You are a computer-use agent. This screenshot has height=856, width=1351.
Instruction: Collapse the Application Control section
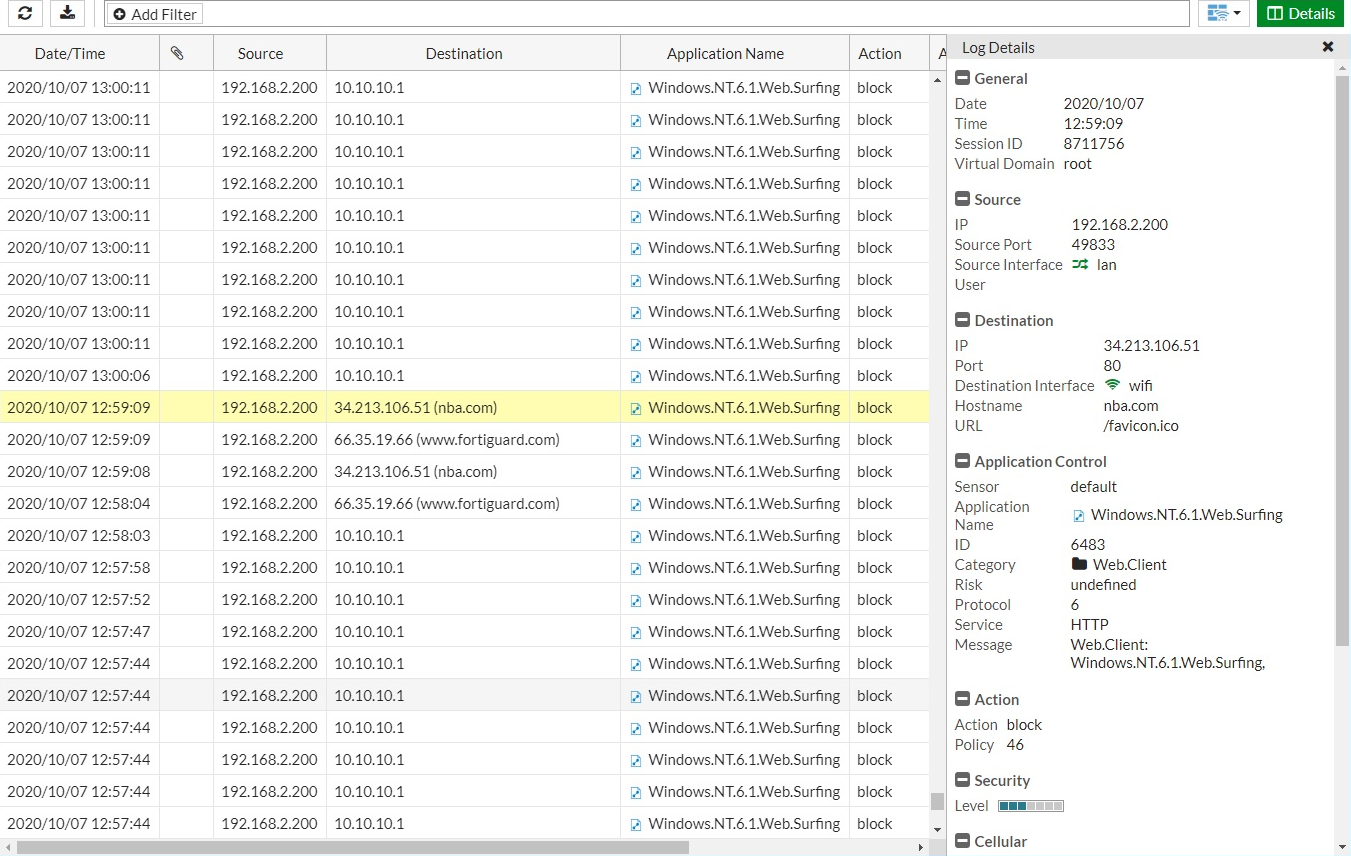tap(962, 462)
